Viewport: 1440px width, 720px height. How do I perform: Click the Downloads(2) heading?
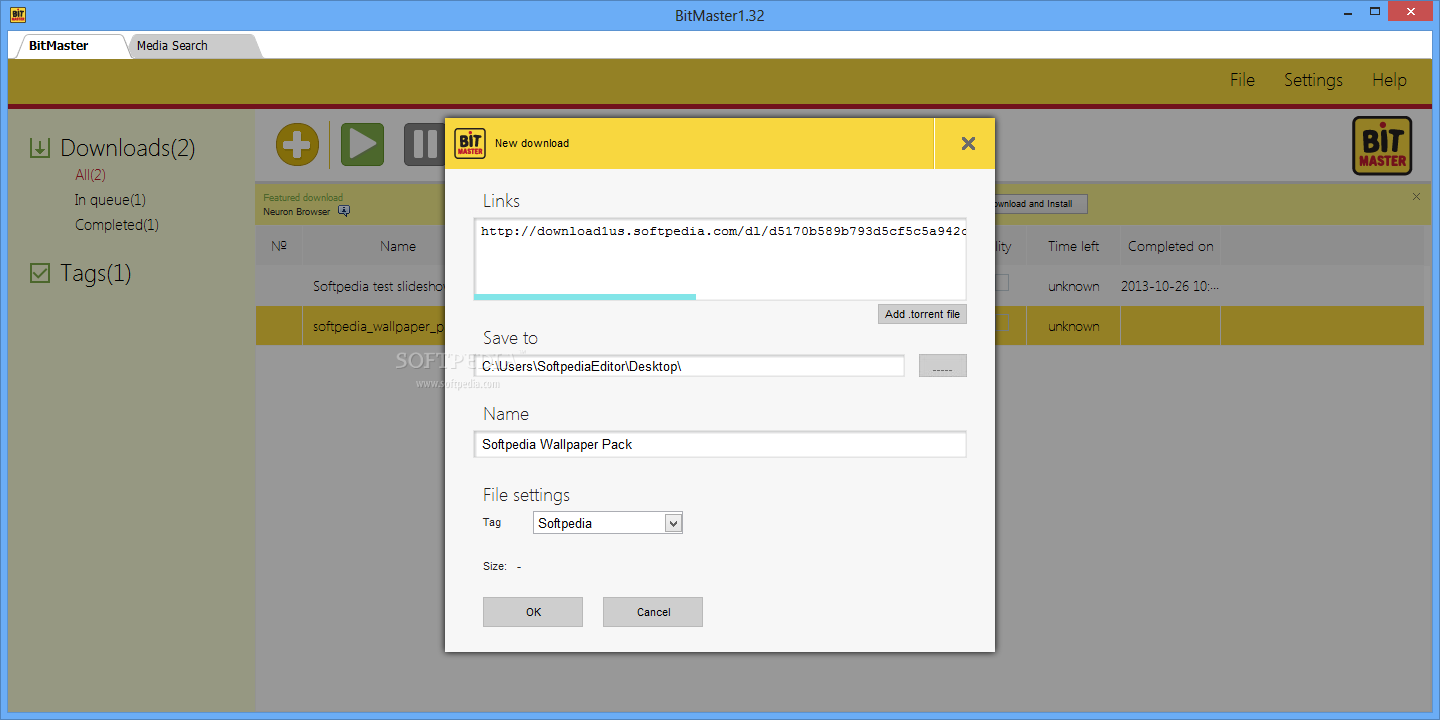127,148
